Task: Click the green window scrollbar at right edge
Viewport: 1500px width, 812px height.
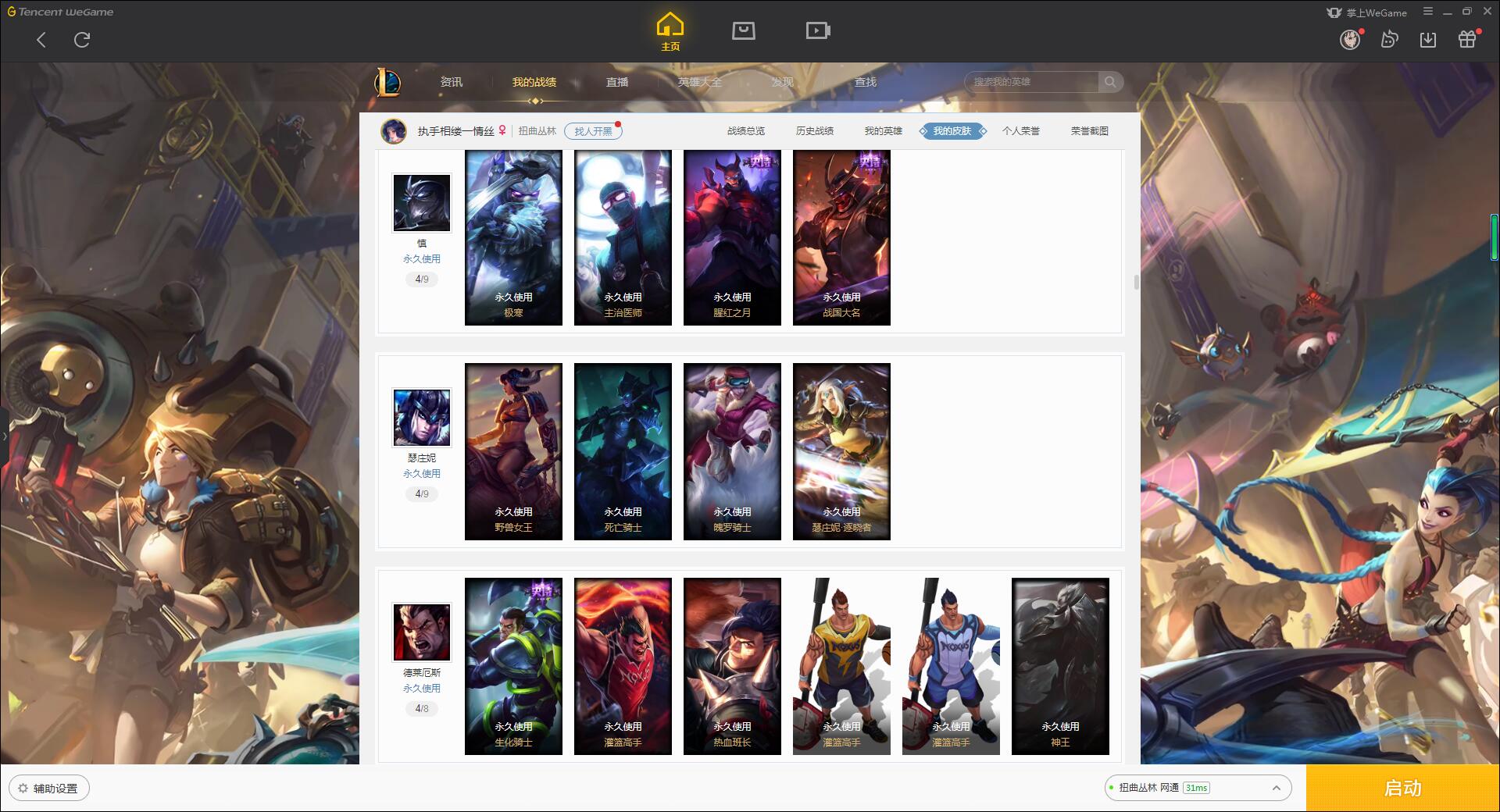Action: coord(1495,237)
